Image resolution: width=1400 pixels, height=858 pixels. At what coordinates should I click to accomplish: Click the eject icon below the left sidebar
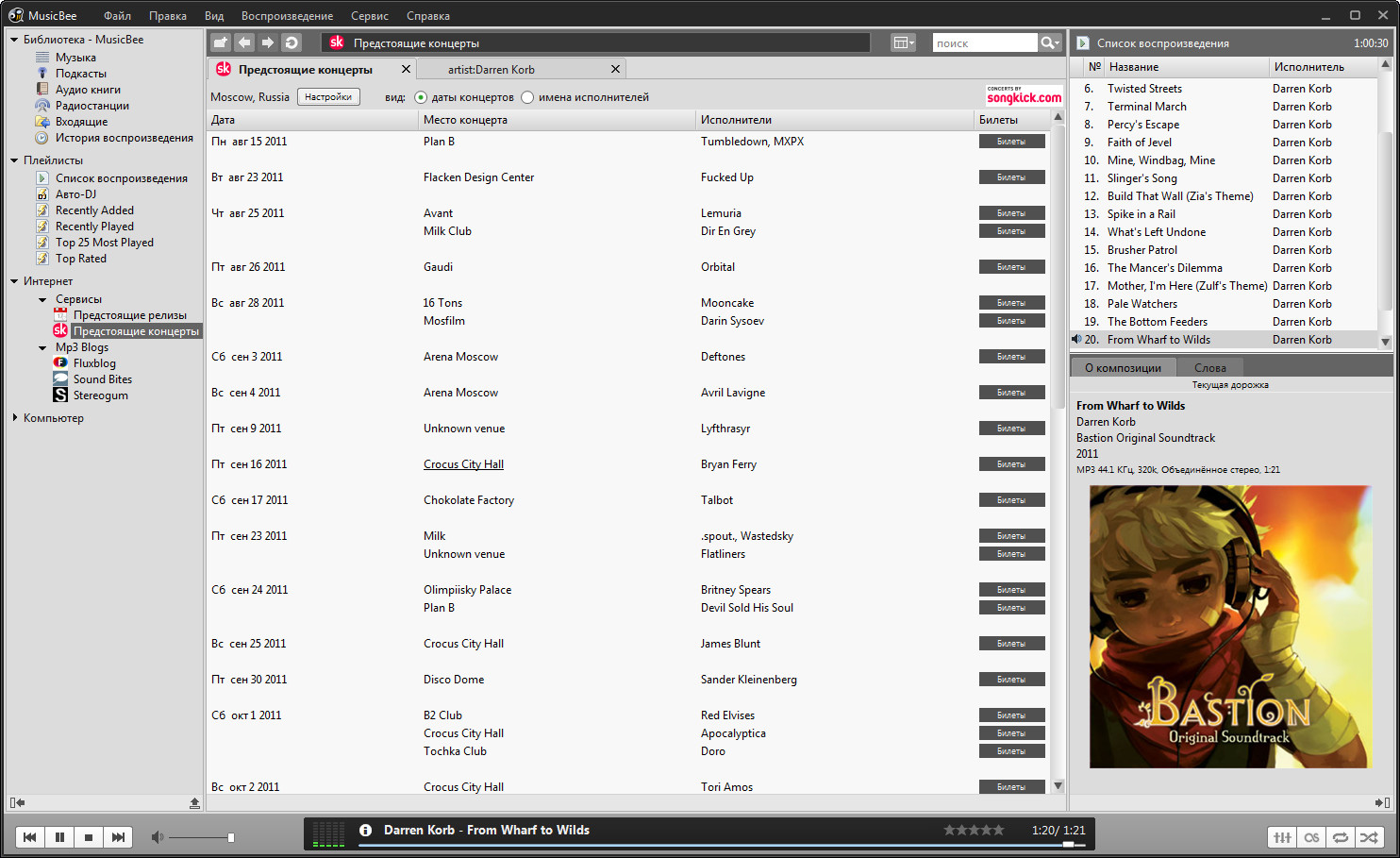tap(194, 802)
